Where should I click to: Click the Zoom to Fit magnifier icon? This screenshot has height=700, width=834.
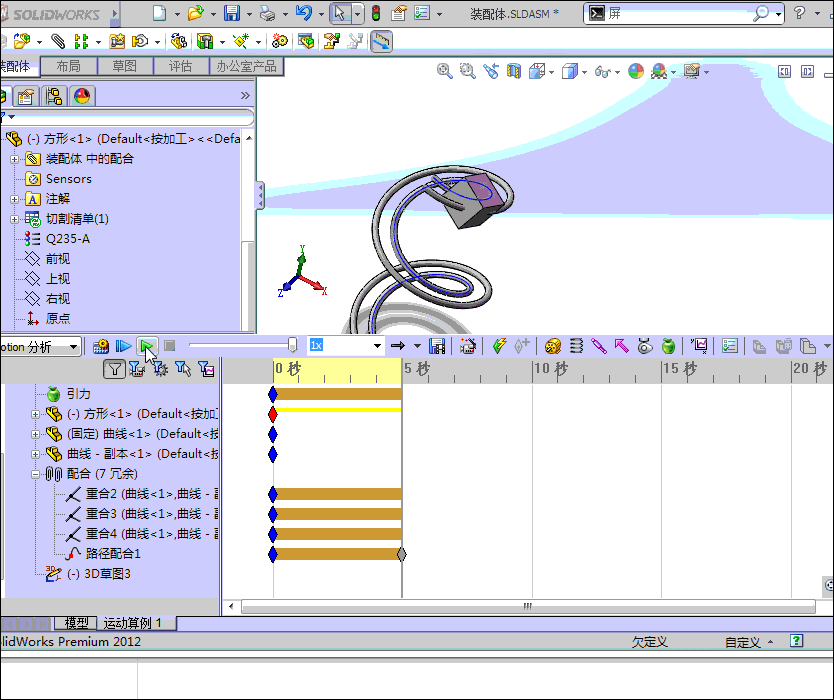coord(445,71)
